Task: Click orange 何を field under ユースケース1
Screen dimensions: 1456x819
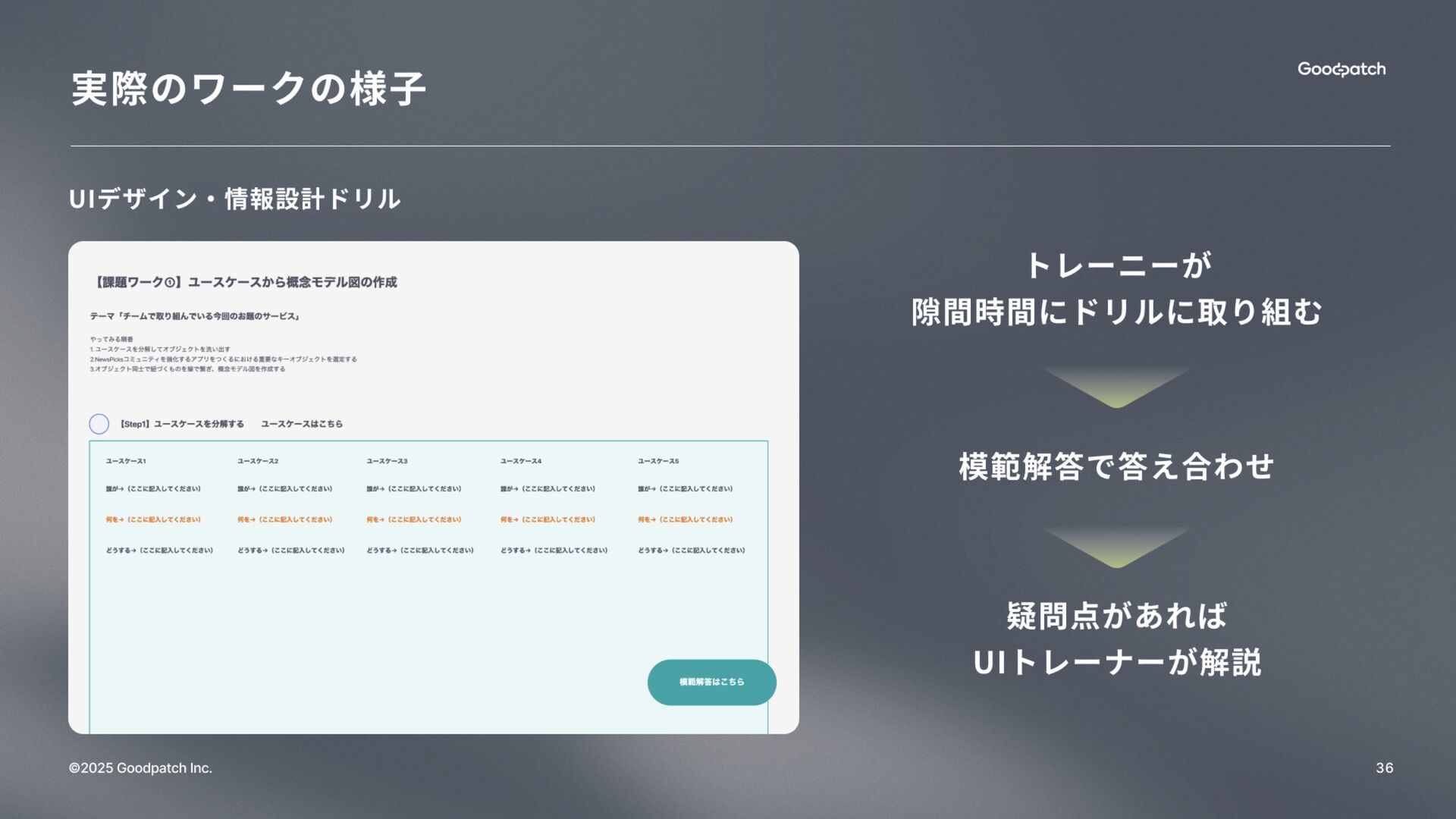Action: [153, 519]
